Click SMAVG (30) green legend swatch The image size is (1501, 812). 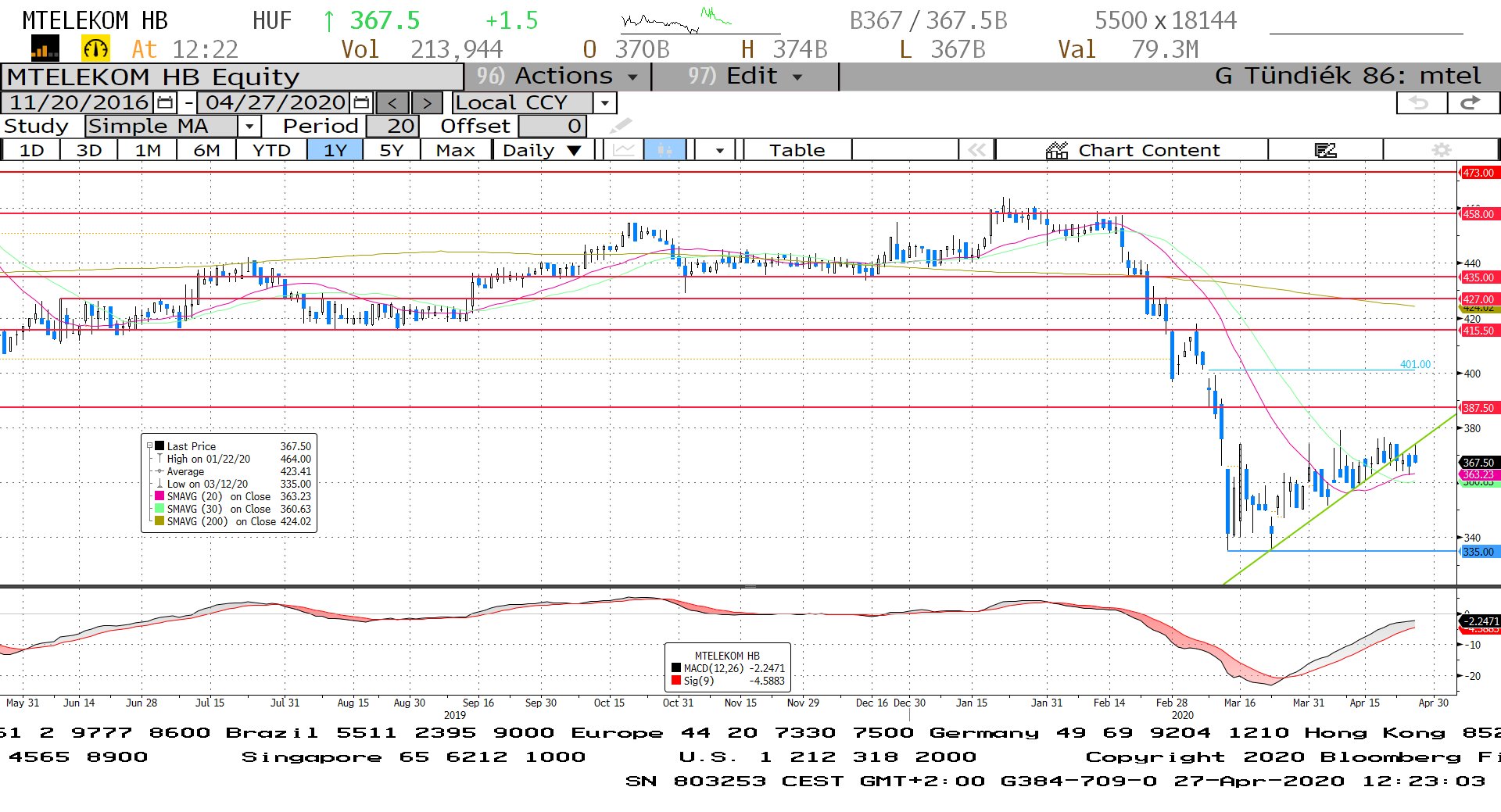[159, 509]
